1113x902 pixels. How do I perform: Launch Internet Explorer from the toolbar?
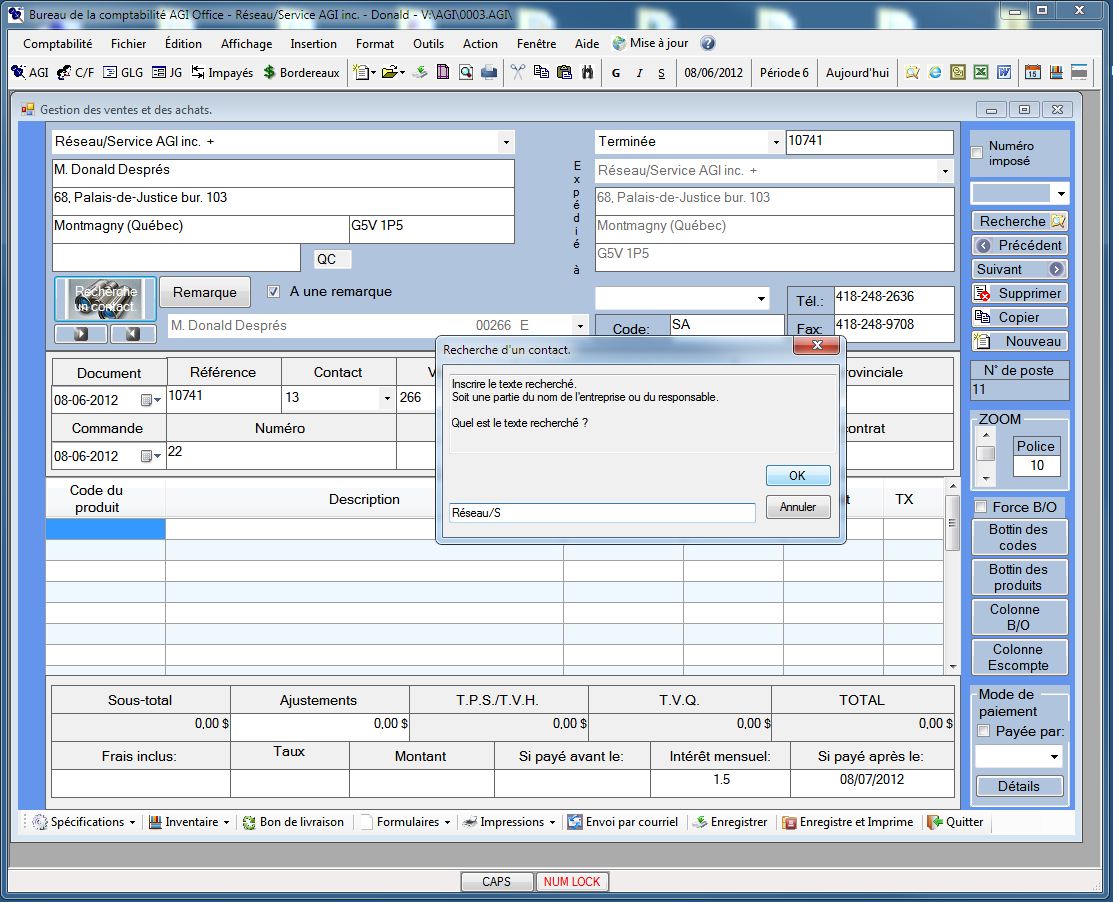[935, 72]
